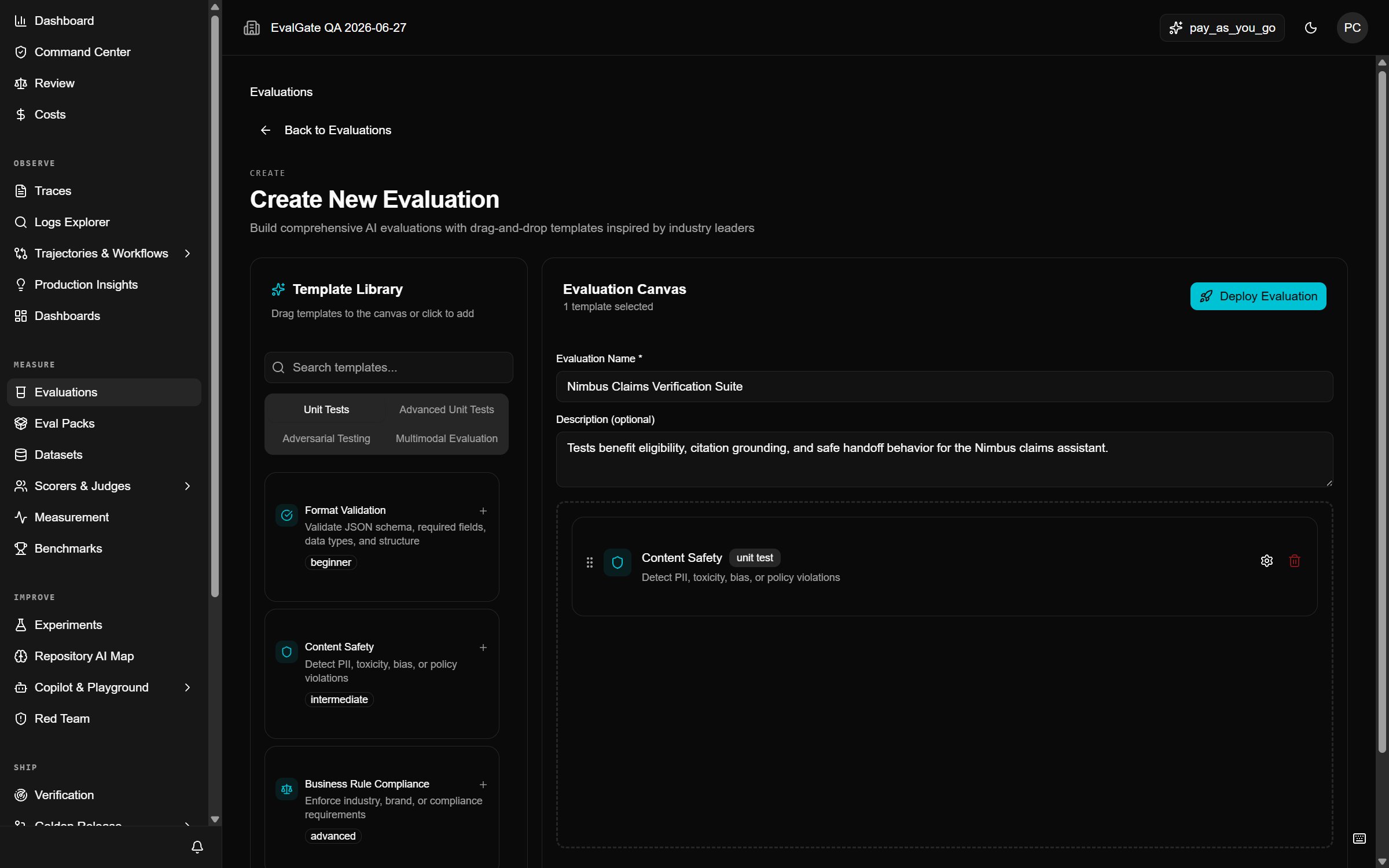Expand Scorers & Judges submenu
Image resolution: width=1389 pixels, height=868 pixels.
click(x=188, y=486)
